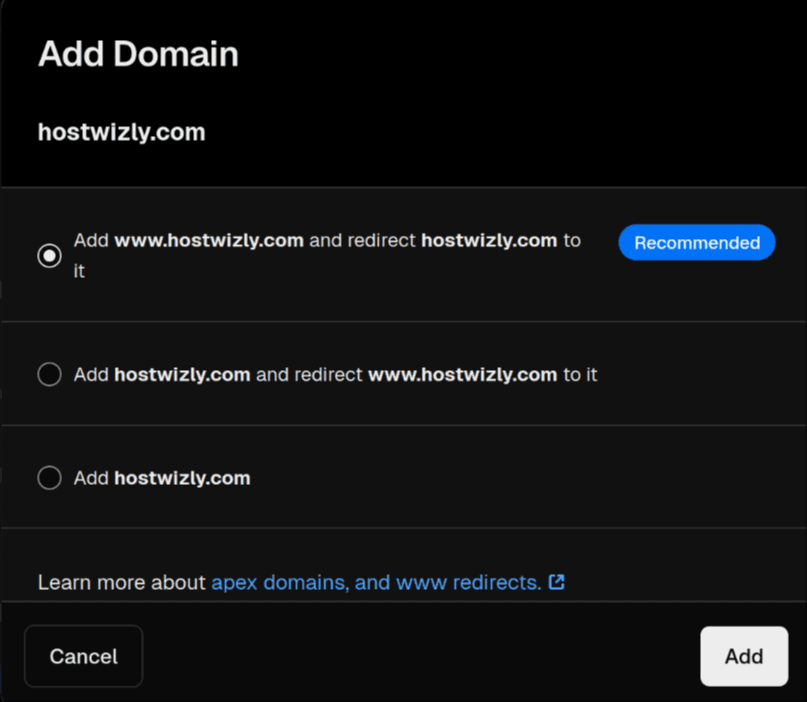807x702 pixels.
Task: Select the www.hostwizly.com redirect radio option
Action: (49, 256)
